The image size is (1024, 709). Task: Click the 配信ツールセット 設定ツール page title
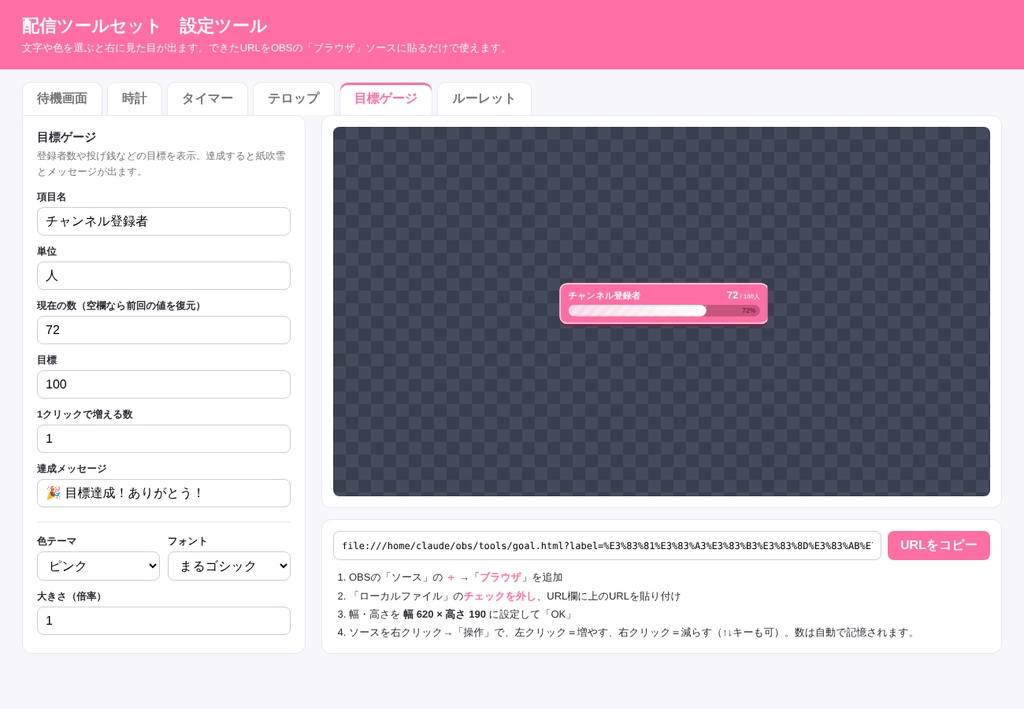(x=144, y=26)
